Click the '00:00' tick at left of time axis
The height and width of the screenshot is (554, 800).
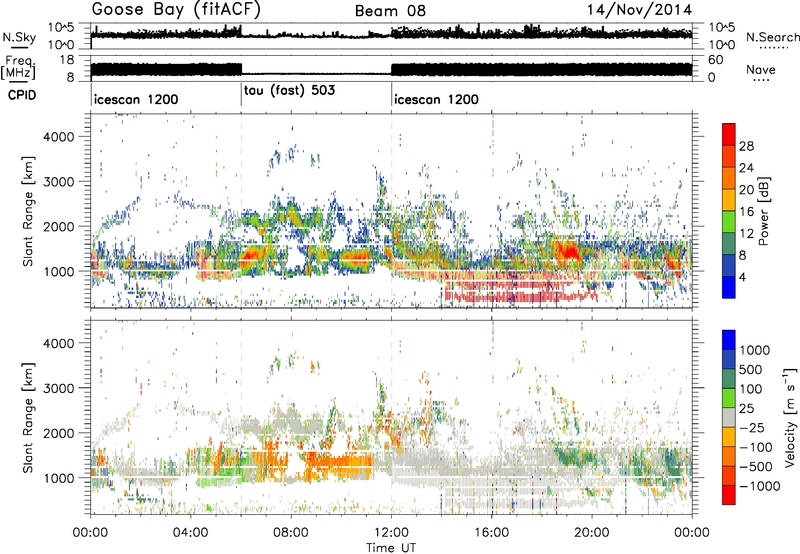(x=91, y=533)
